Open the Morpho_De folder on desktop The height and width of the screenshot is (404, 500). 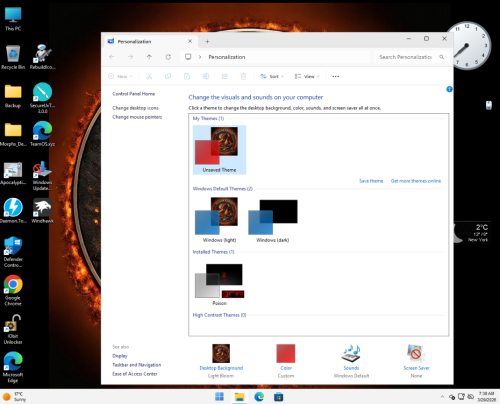(13, 134)
